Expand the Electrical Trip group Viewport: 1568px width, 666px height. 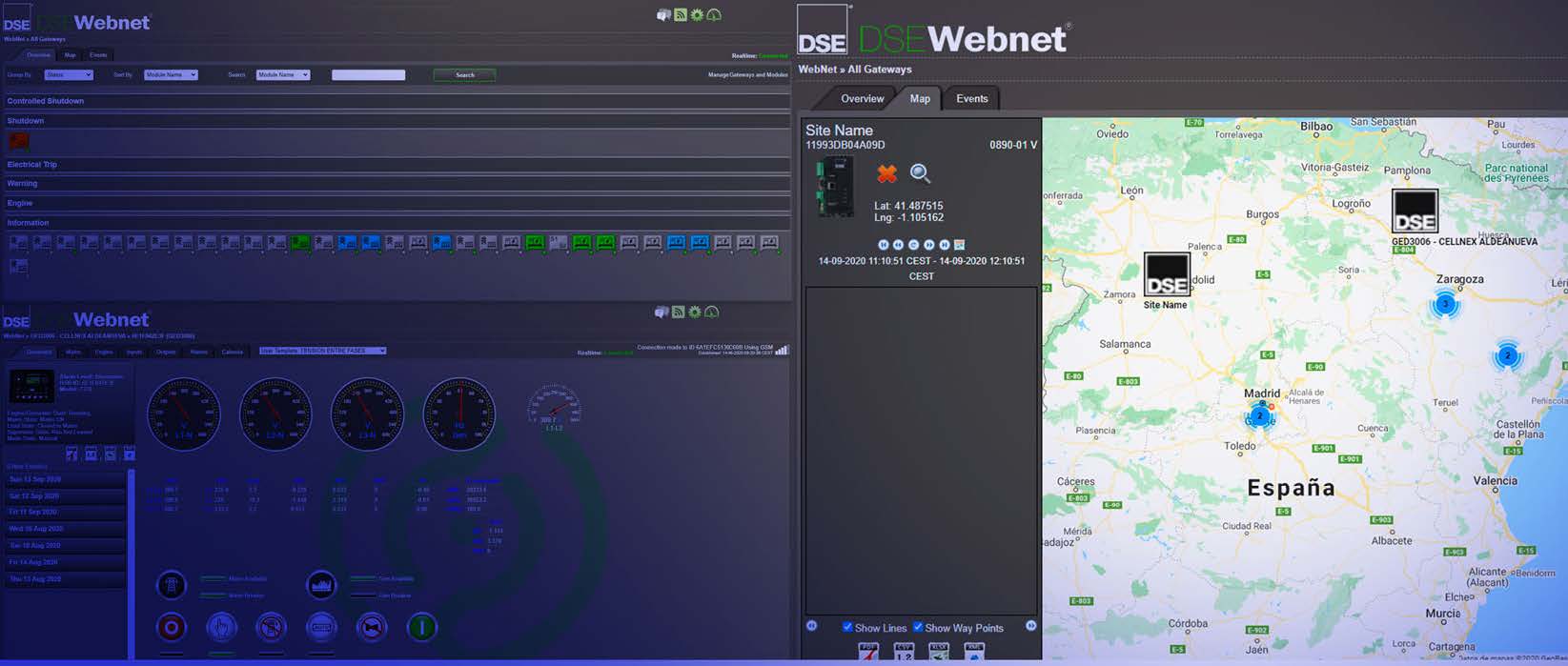point(397,165)
